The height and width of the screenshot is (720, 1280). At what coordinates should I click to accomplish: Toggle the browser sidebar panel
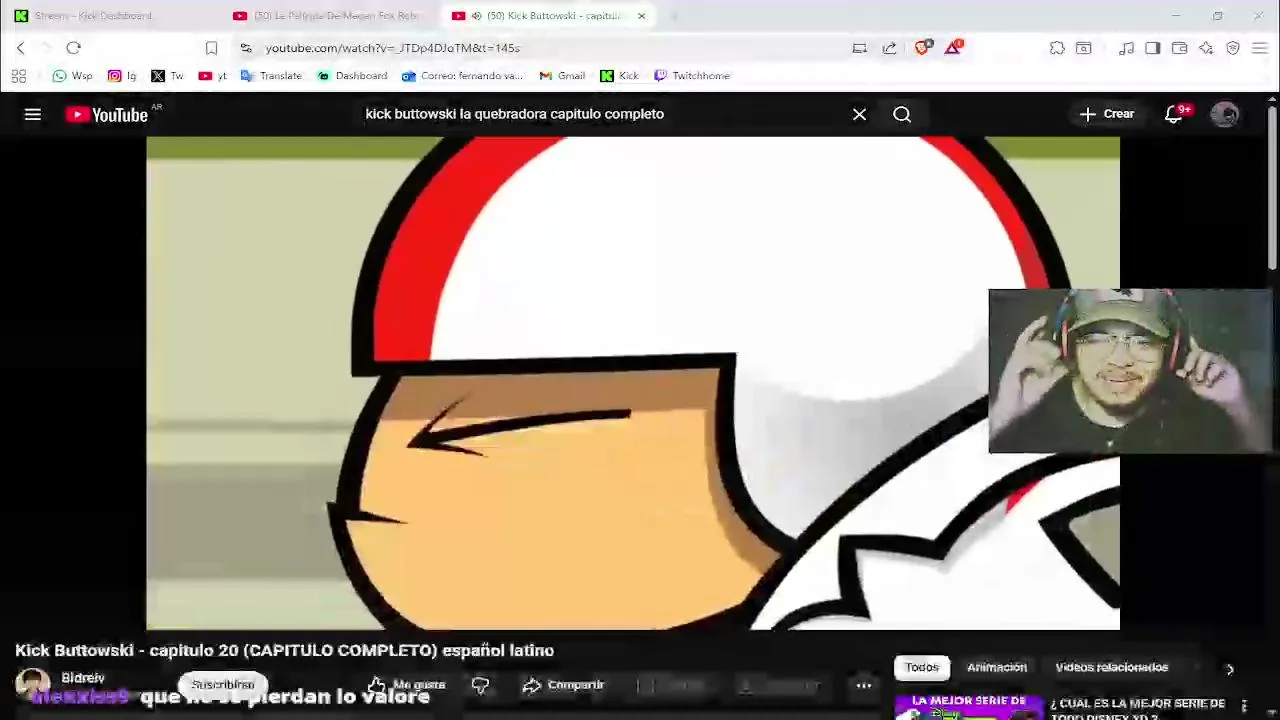coord(1153,48)
